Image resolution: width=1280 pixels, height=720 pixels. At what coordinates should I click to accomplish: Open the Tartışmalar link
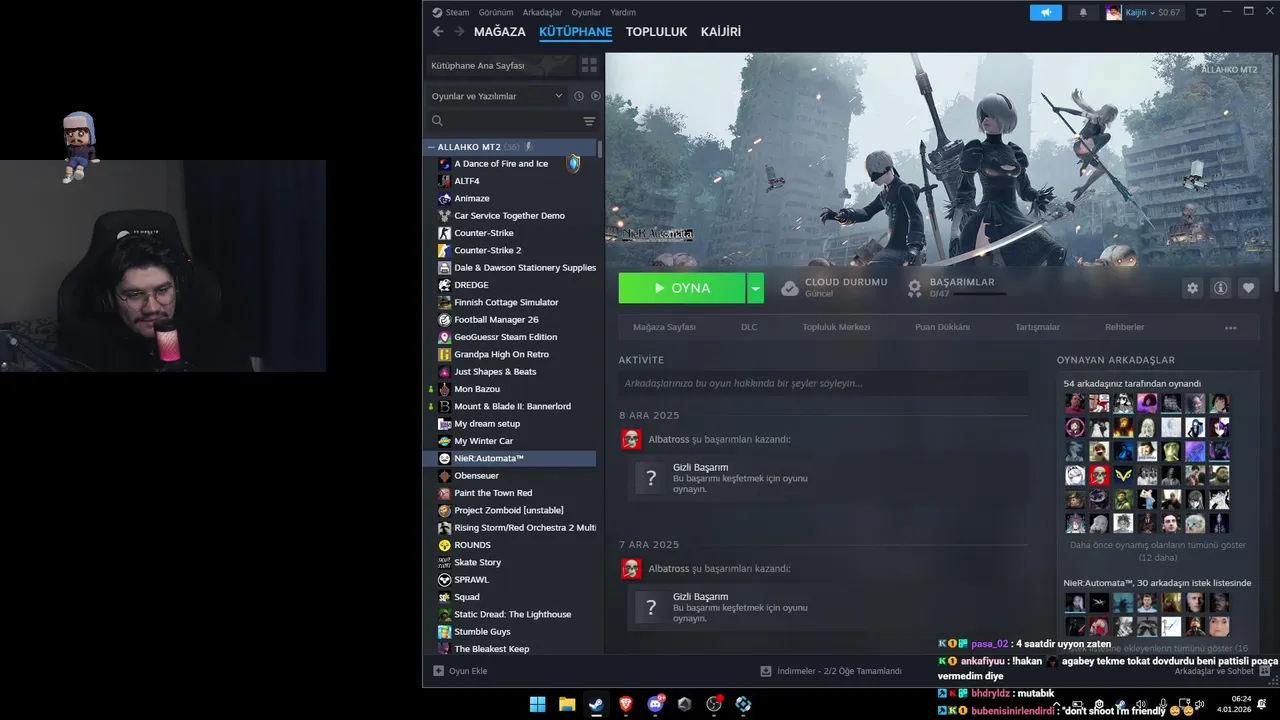click(1037, 327)
